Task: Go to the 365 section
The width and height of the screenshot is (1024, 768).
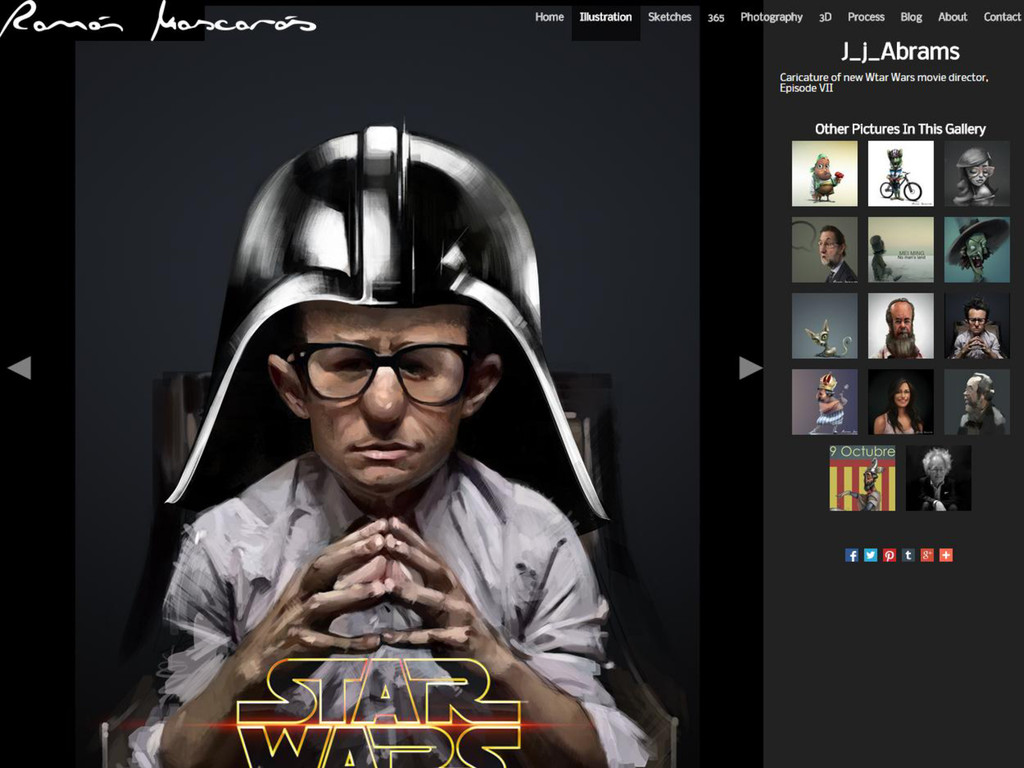Action: coord(716,18)
